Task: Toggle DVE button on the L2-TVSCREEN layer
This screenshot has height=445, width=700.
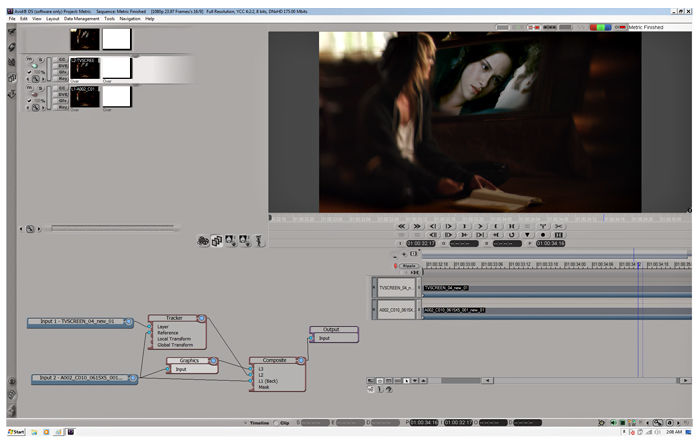Action: 62,66
